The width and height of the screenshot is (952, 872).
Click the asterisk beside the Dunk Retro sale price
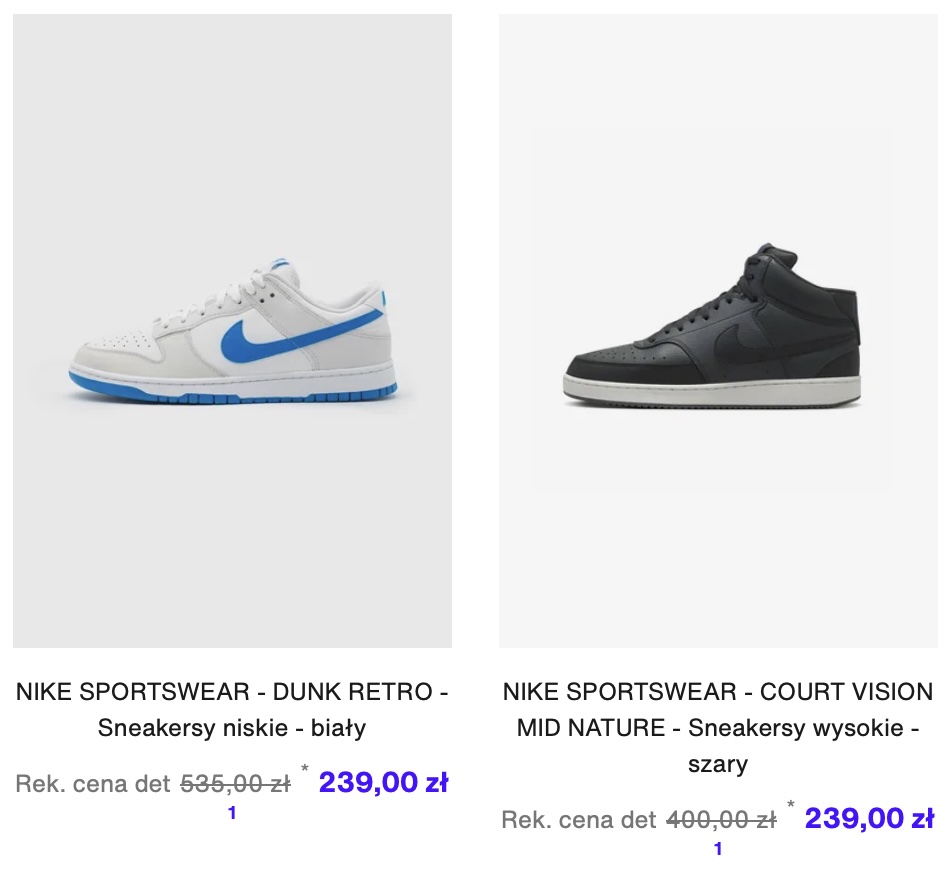305,769
